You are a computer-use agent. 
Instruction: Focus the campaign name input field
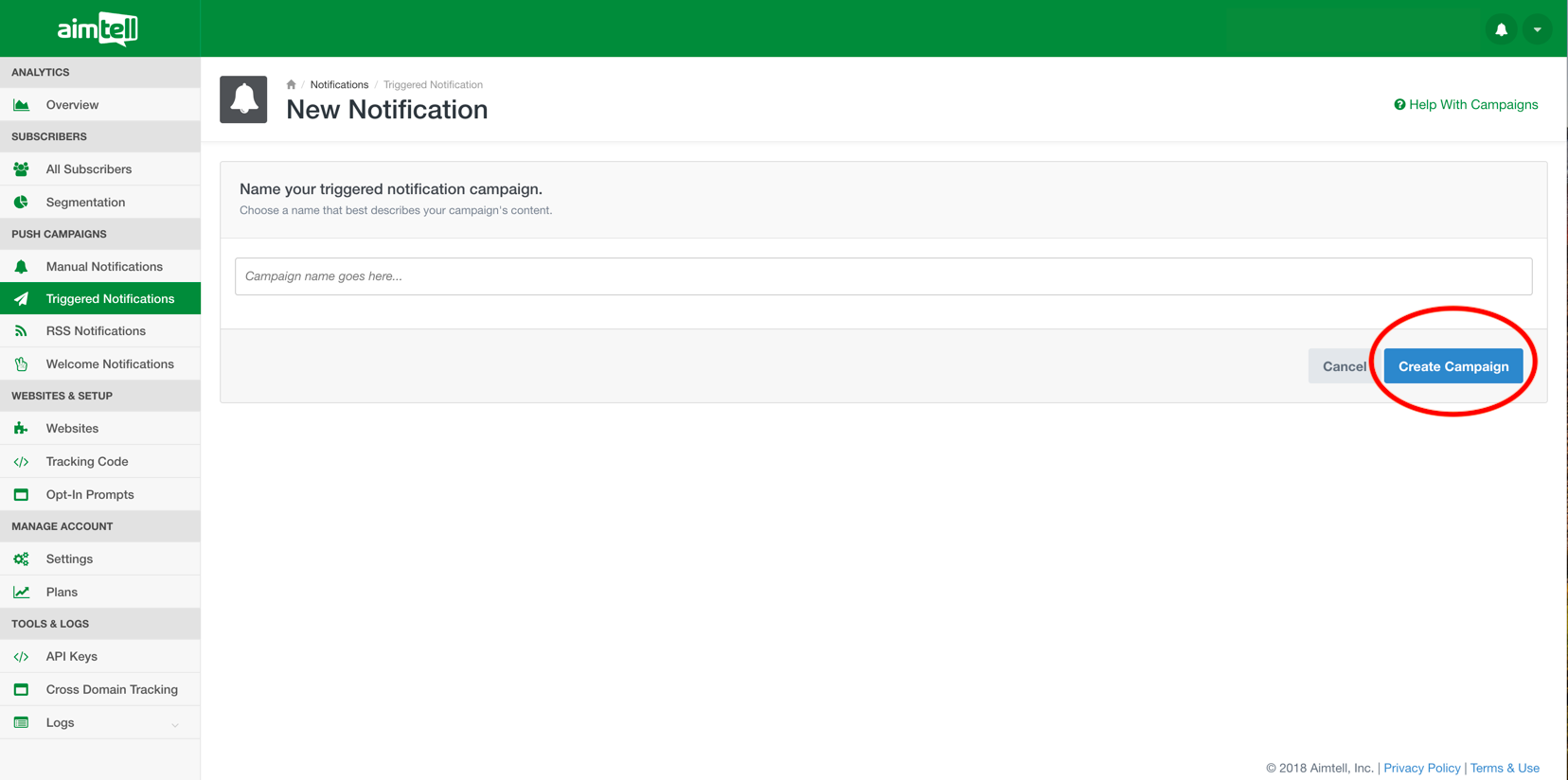[882, 276]
